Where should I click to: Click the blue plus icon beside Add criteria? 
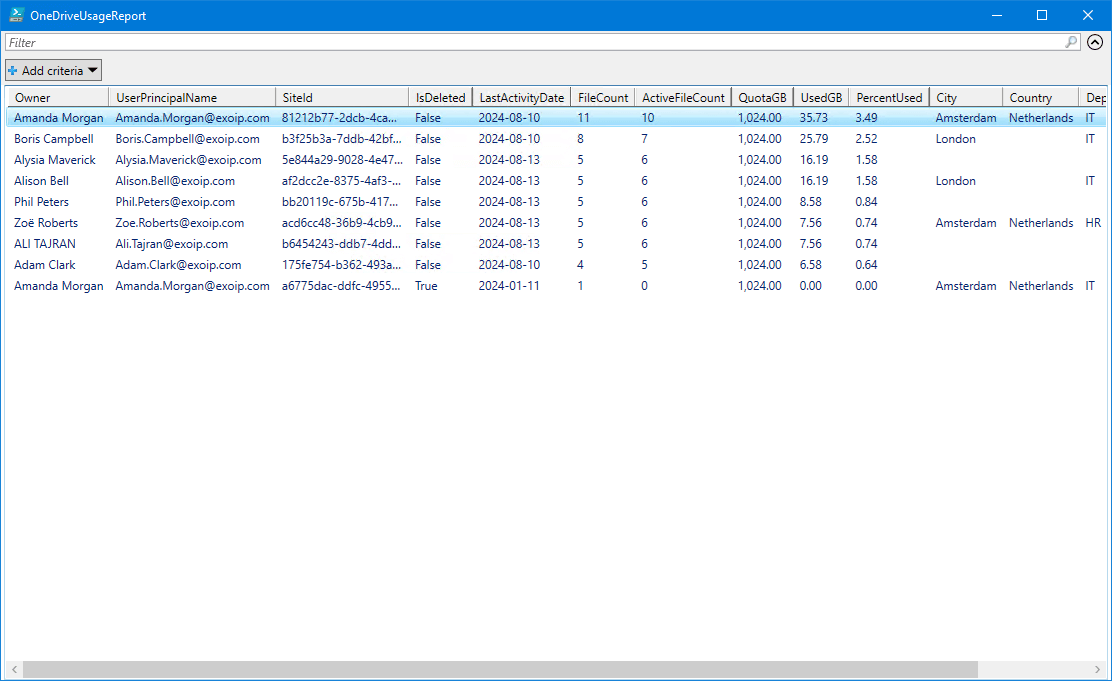point(13,70)
